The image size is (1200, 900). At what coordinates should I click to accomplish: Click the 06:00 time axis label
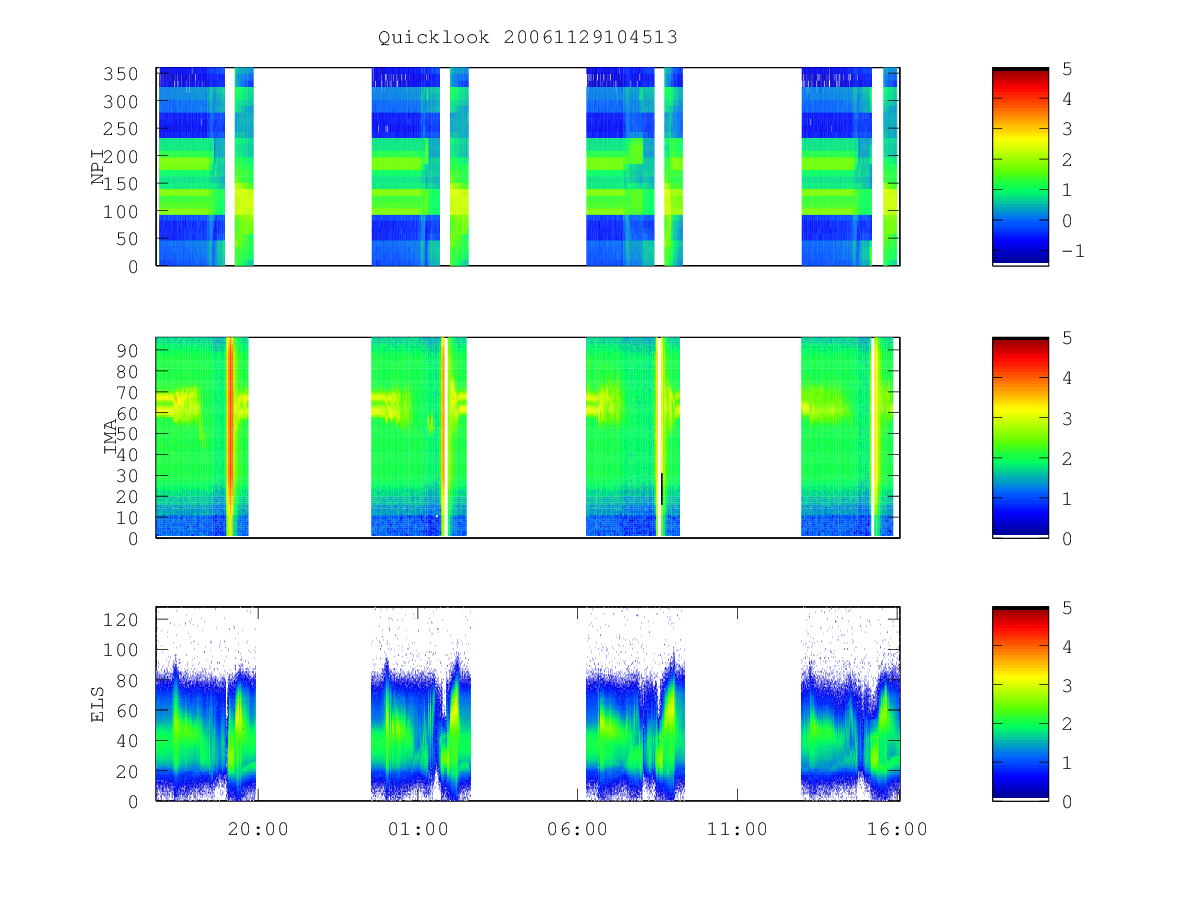(578, 829)
